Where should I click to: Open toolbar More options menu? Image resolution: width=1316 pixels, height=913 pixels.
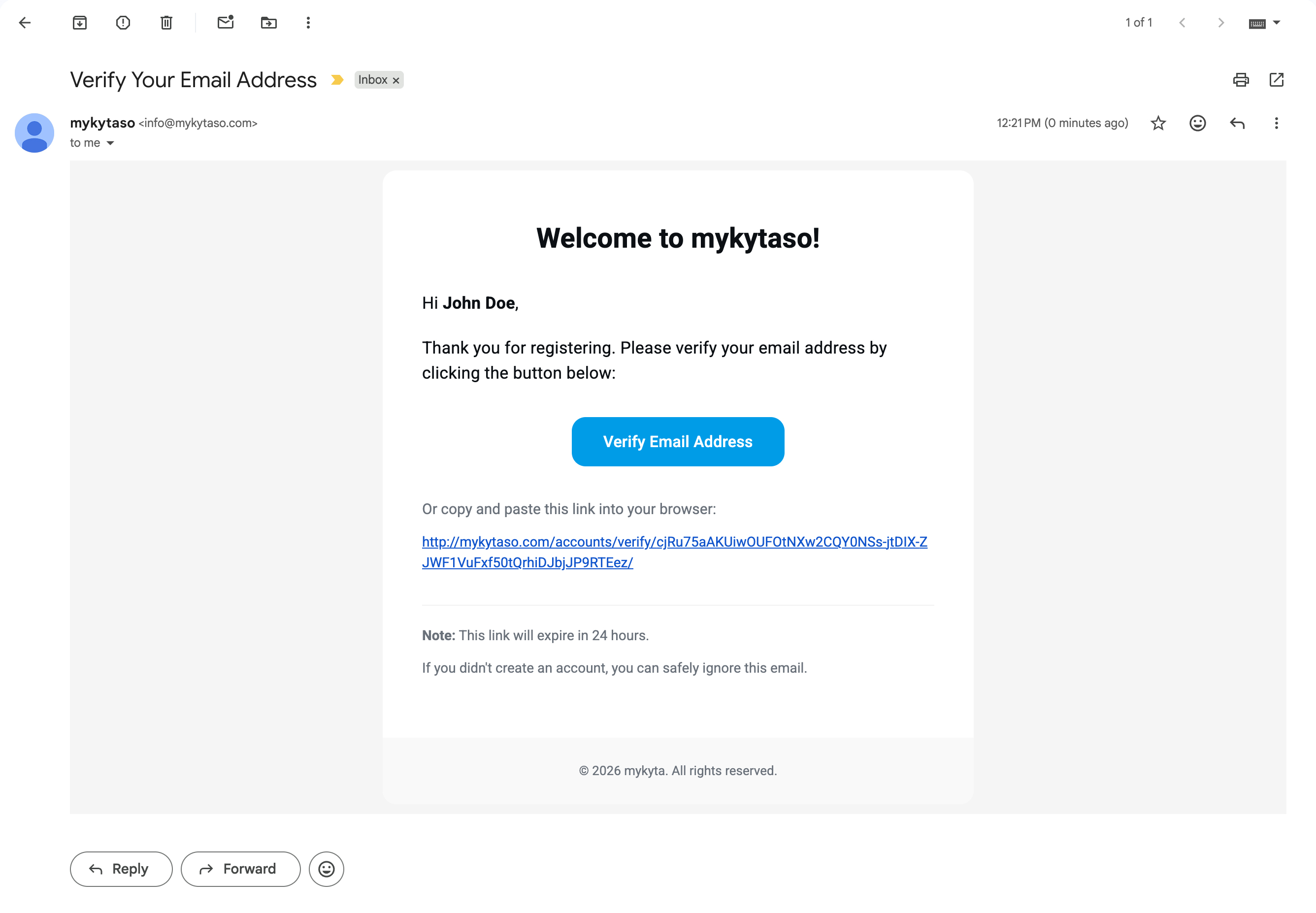click(308, 23)
